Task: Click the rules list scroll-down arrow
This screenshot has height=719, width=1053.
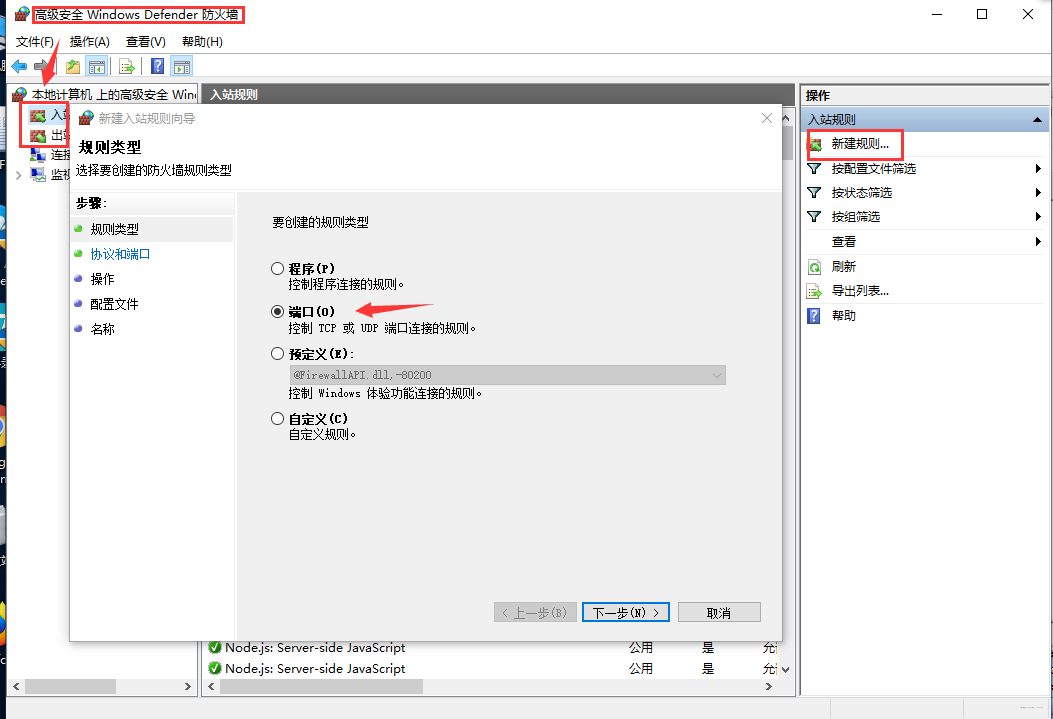Action: coord(786,669)
